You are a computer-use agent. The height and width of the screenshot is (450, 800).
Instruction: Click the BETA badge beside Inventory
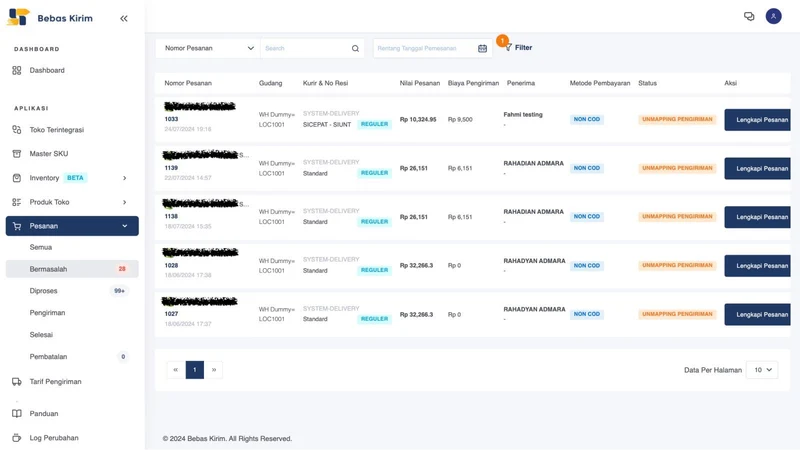pyautogui.click(x=75, y=178)
